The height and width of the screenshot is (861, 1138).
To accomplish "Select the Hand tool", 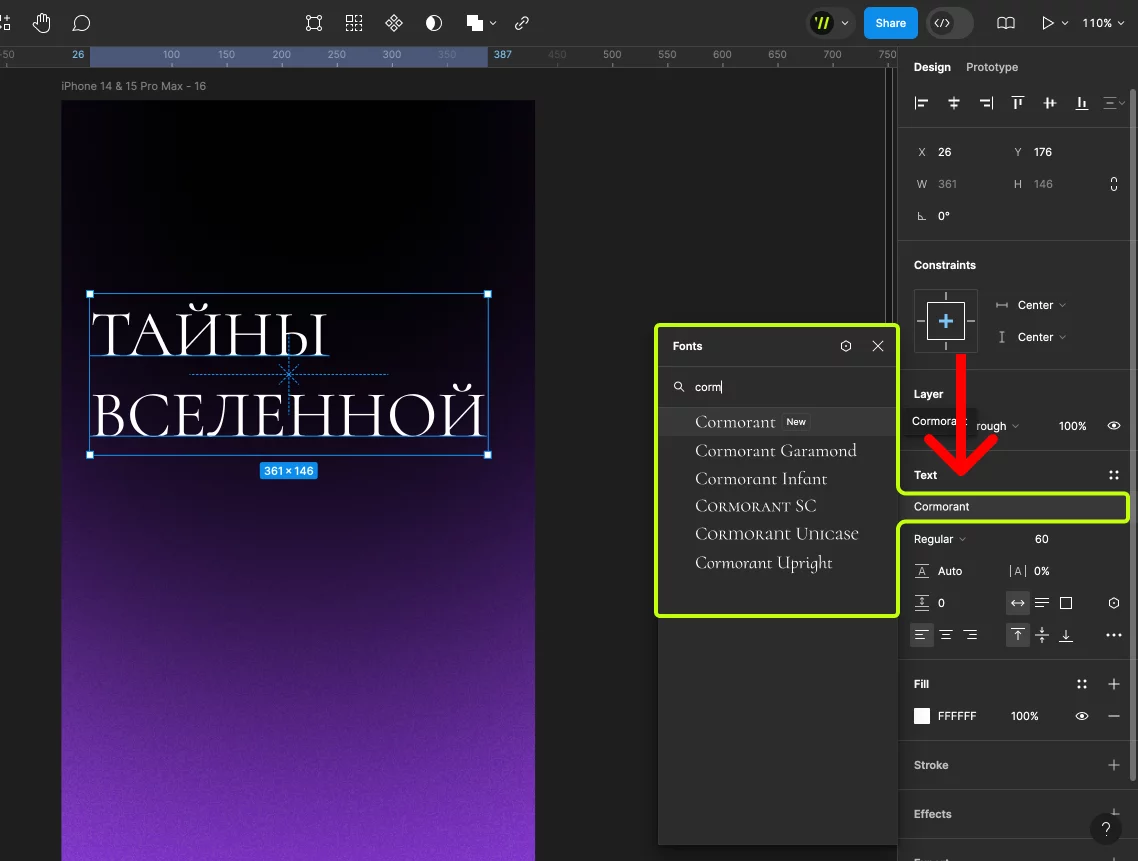I will (41, 23).
